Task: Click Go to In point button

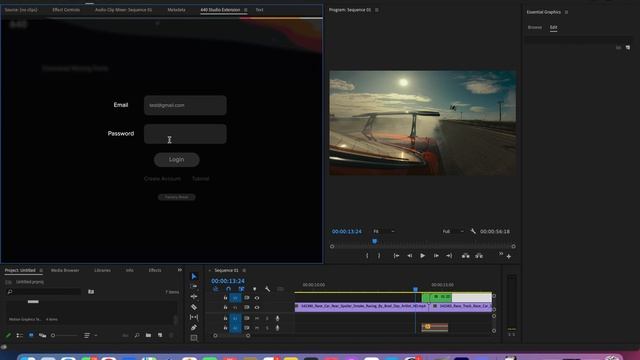Action: click(x=396, y=256)
